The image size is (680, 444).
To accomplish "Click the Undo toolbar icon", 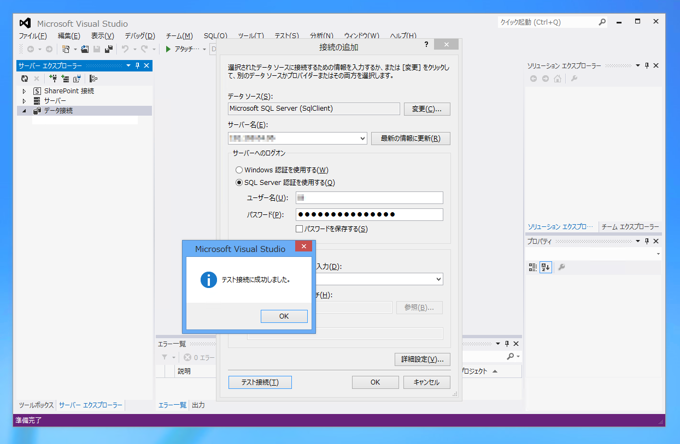I will pyautogui.click(x=125, y=49).
